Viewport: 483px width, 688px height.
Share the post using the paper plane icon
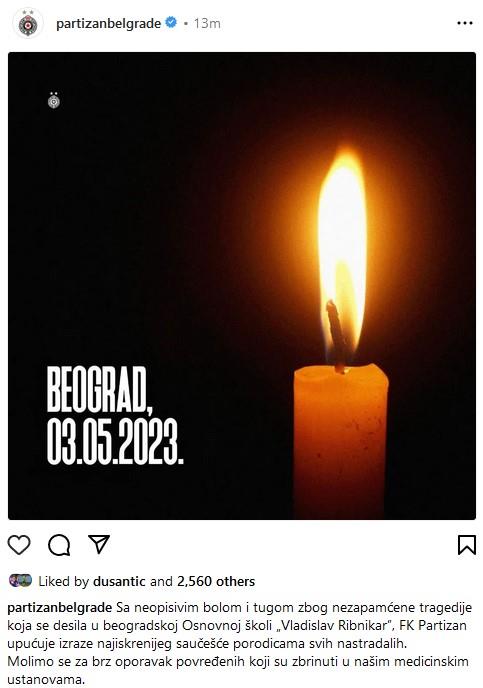[99, 545]
